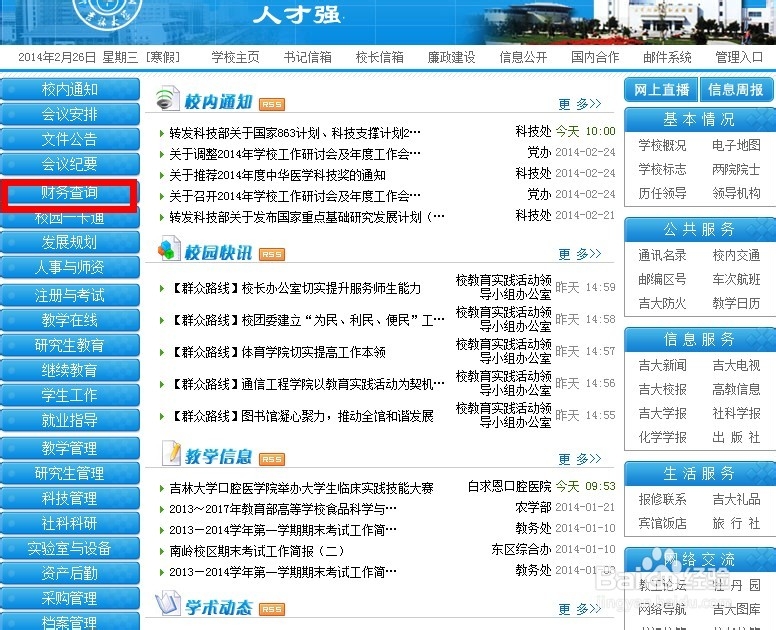Open 研究生教育 sidebar button
The height and width of the screenshot is (630, 776).
point(70,345)
